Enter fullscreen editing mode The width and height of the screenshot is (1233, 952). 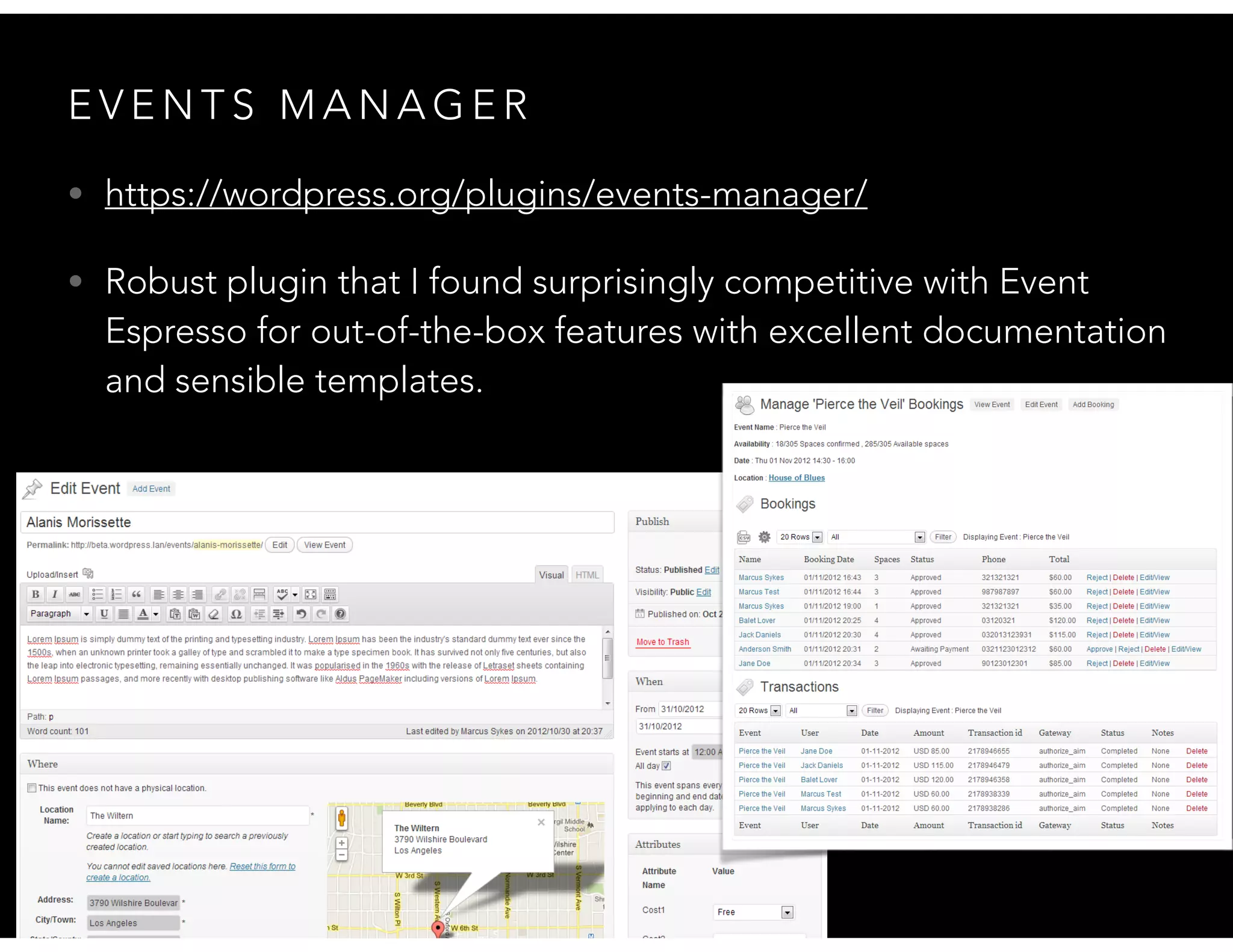coord(311,595)
